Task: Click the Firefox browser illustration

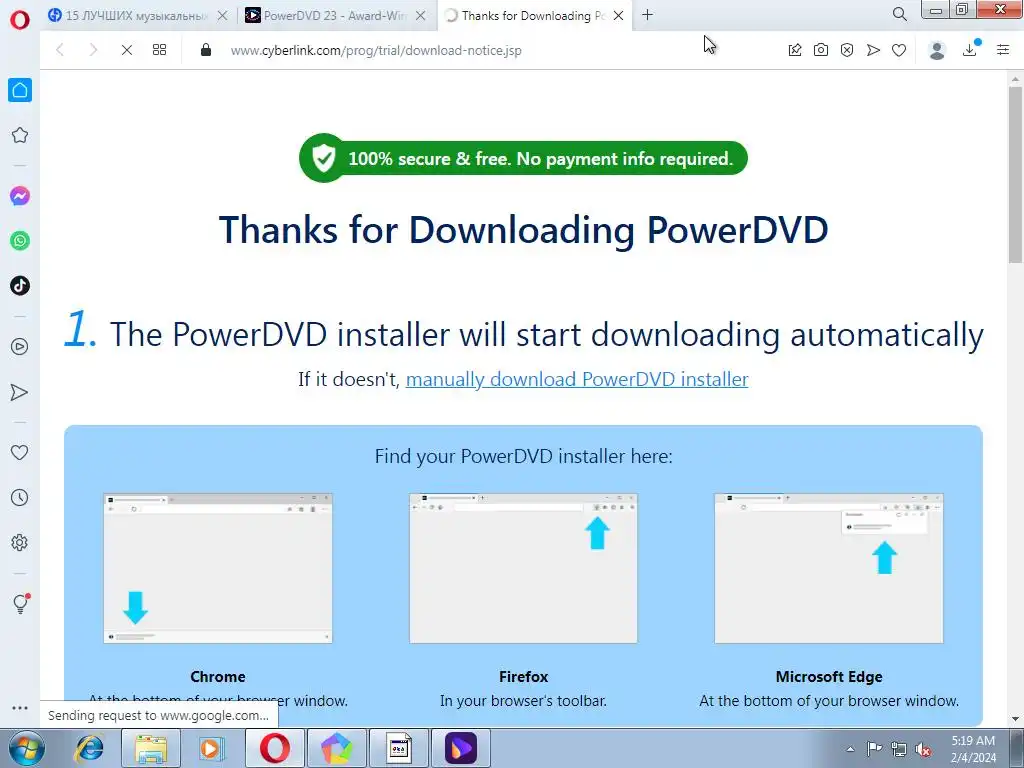Action: tap(523, 568)
